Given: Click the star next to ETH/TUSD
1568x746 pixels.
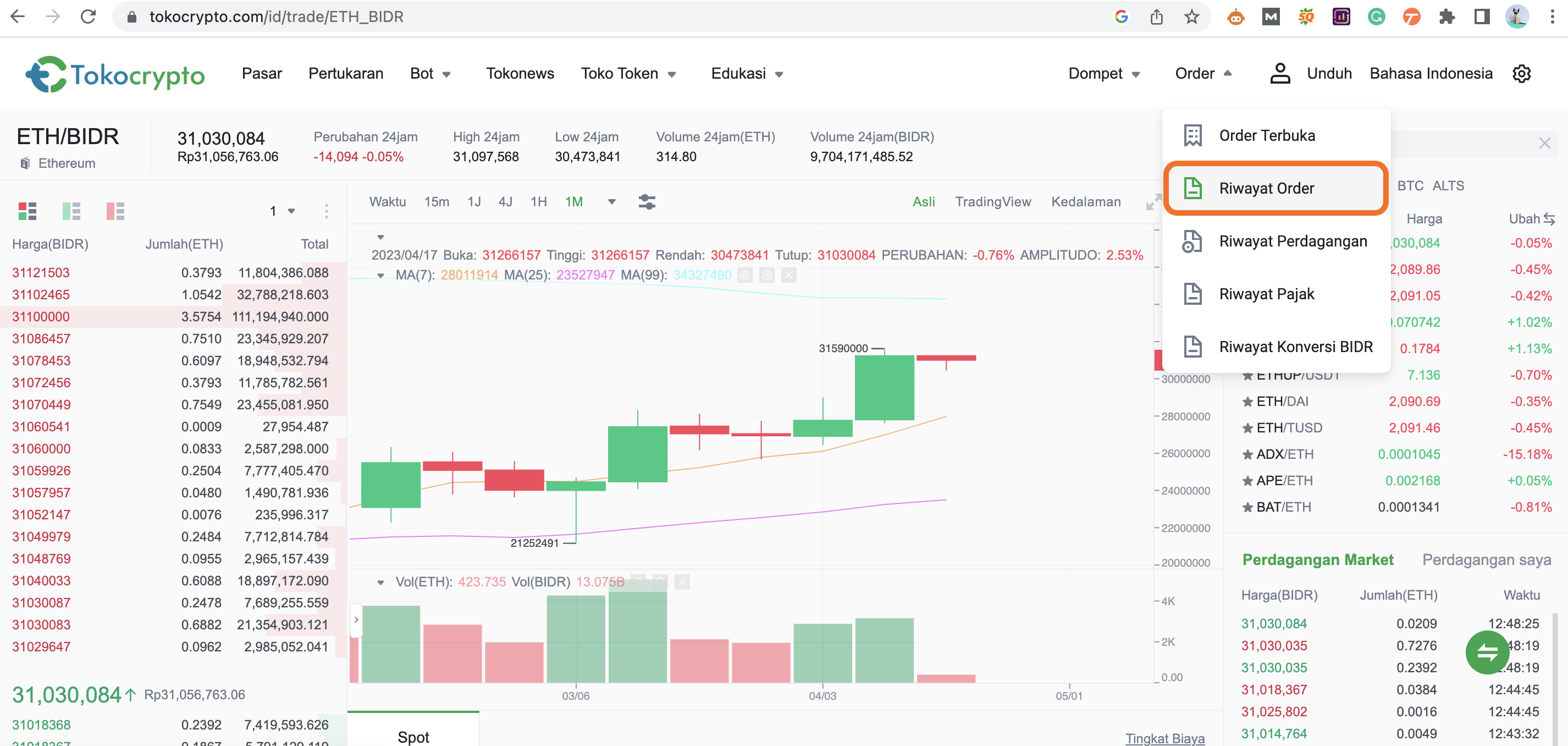Looking at the screenshot, I should [1247, 428].
